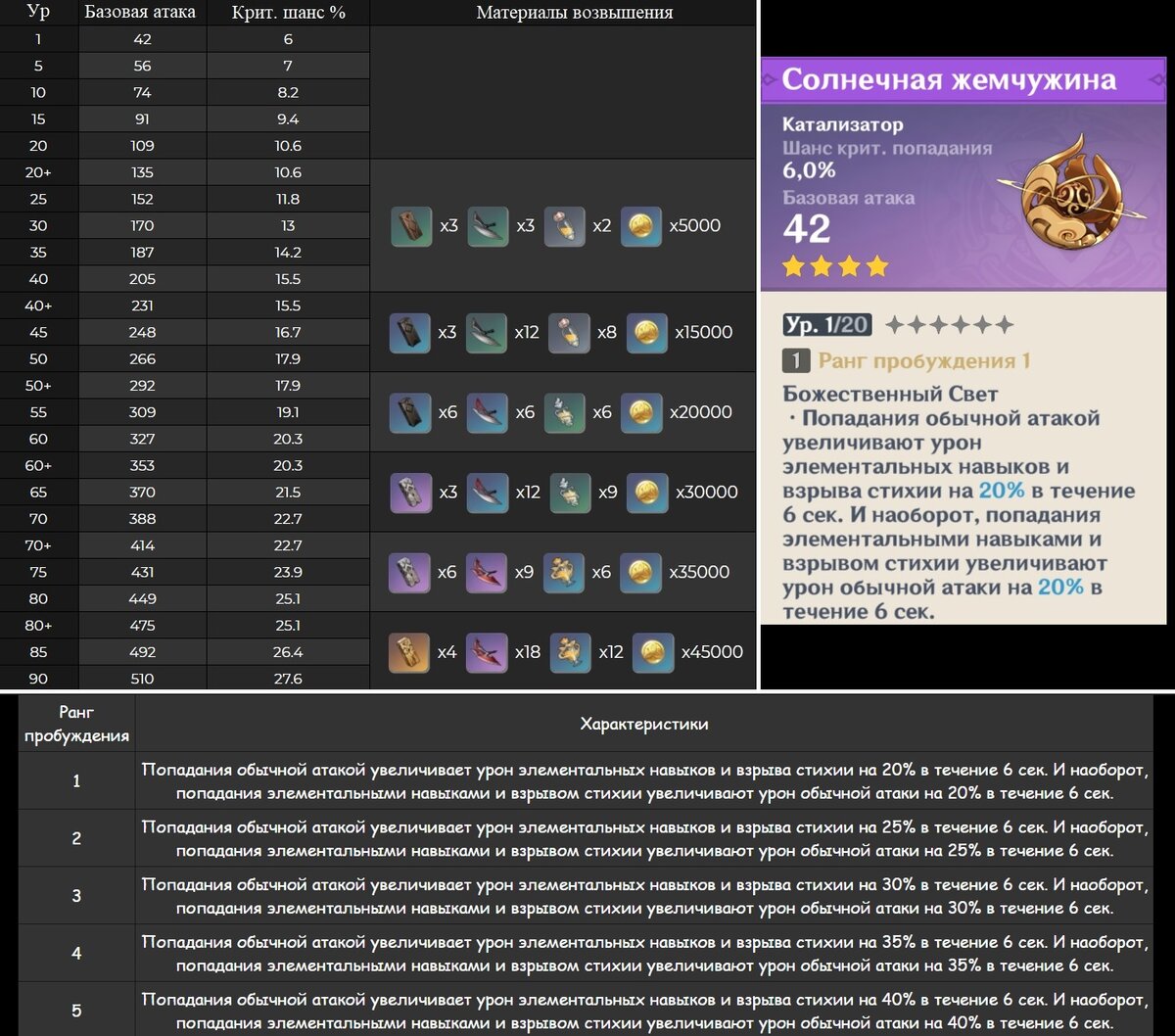Select the mora coin icon beside x15000
Screen dimensions: 1175x1036
click(x=646, y=333)
